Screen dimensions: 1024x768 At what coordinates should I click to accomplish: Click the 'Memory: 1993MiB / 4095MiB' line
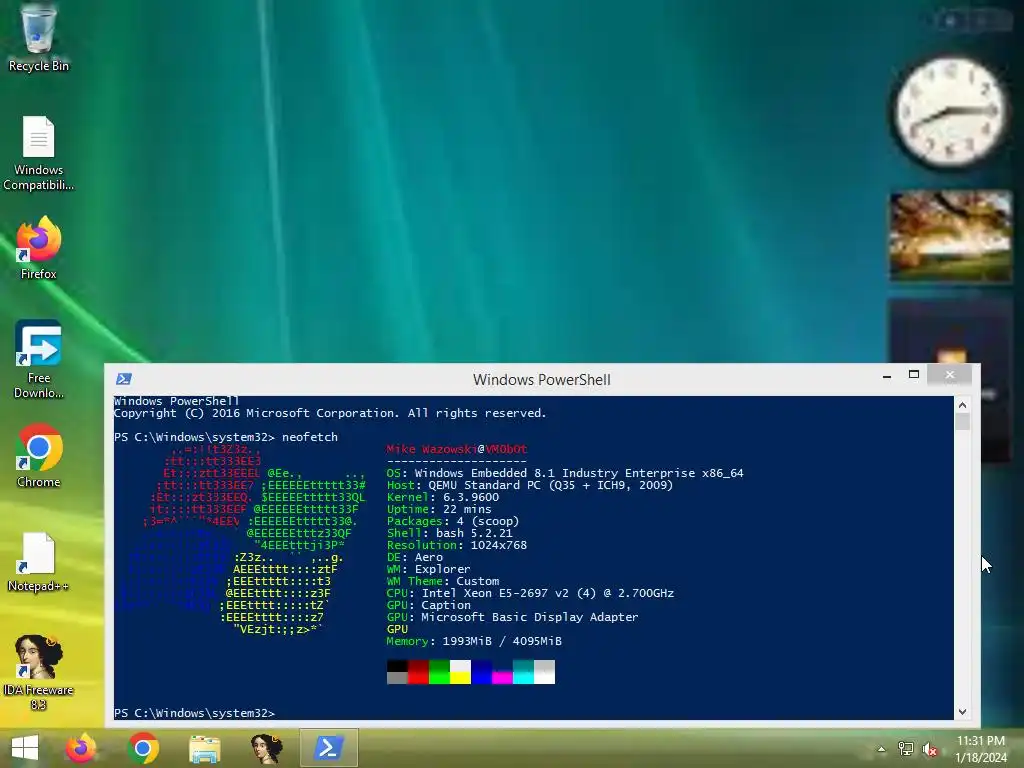[474, 641]
